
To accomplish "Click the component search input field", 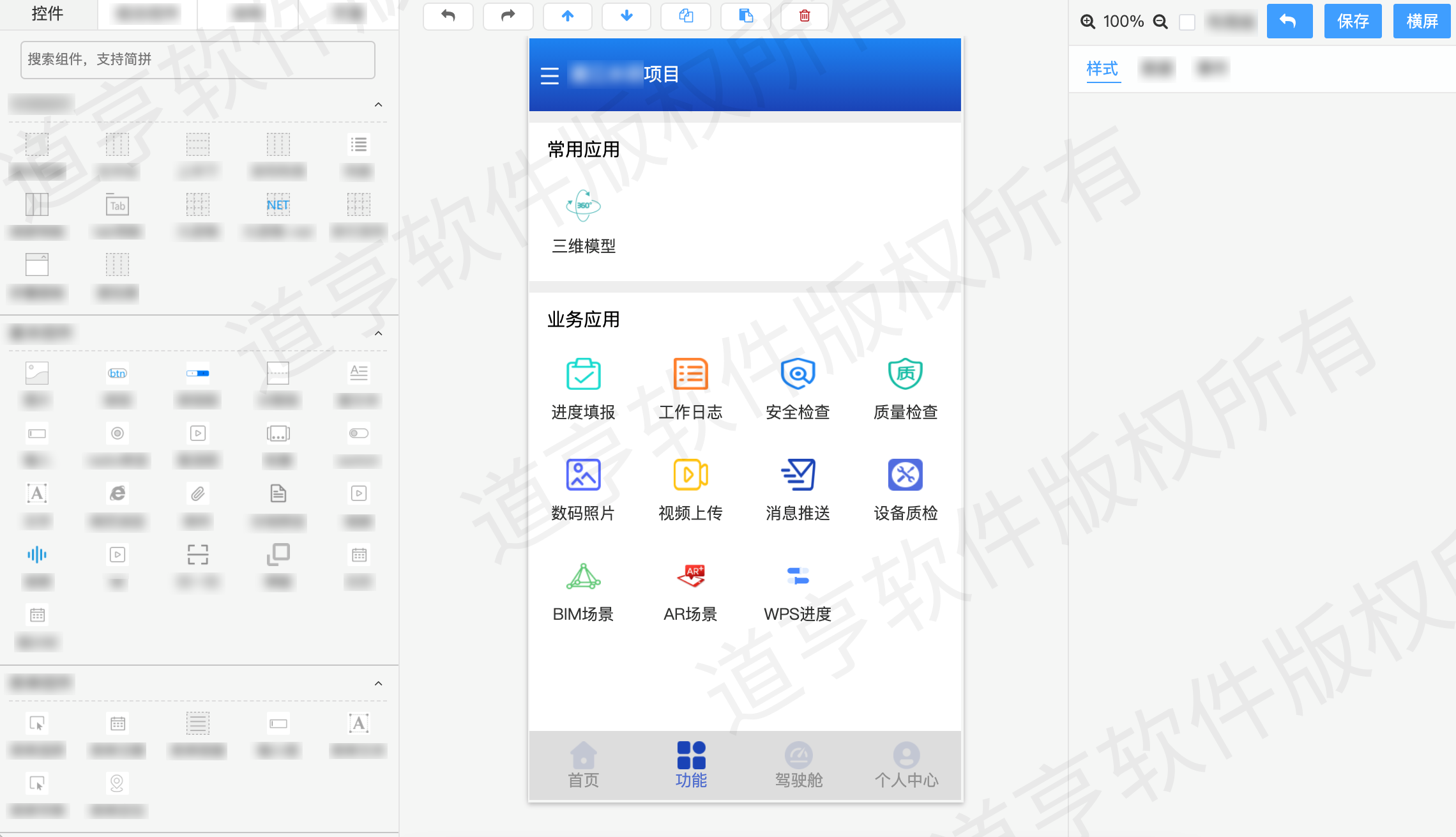I will tap(198, 59).
